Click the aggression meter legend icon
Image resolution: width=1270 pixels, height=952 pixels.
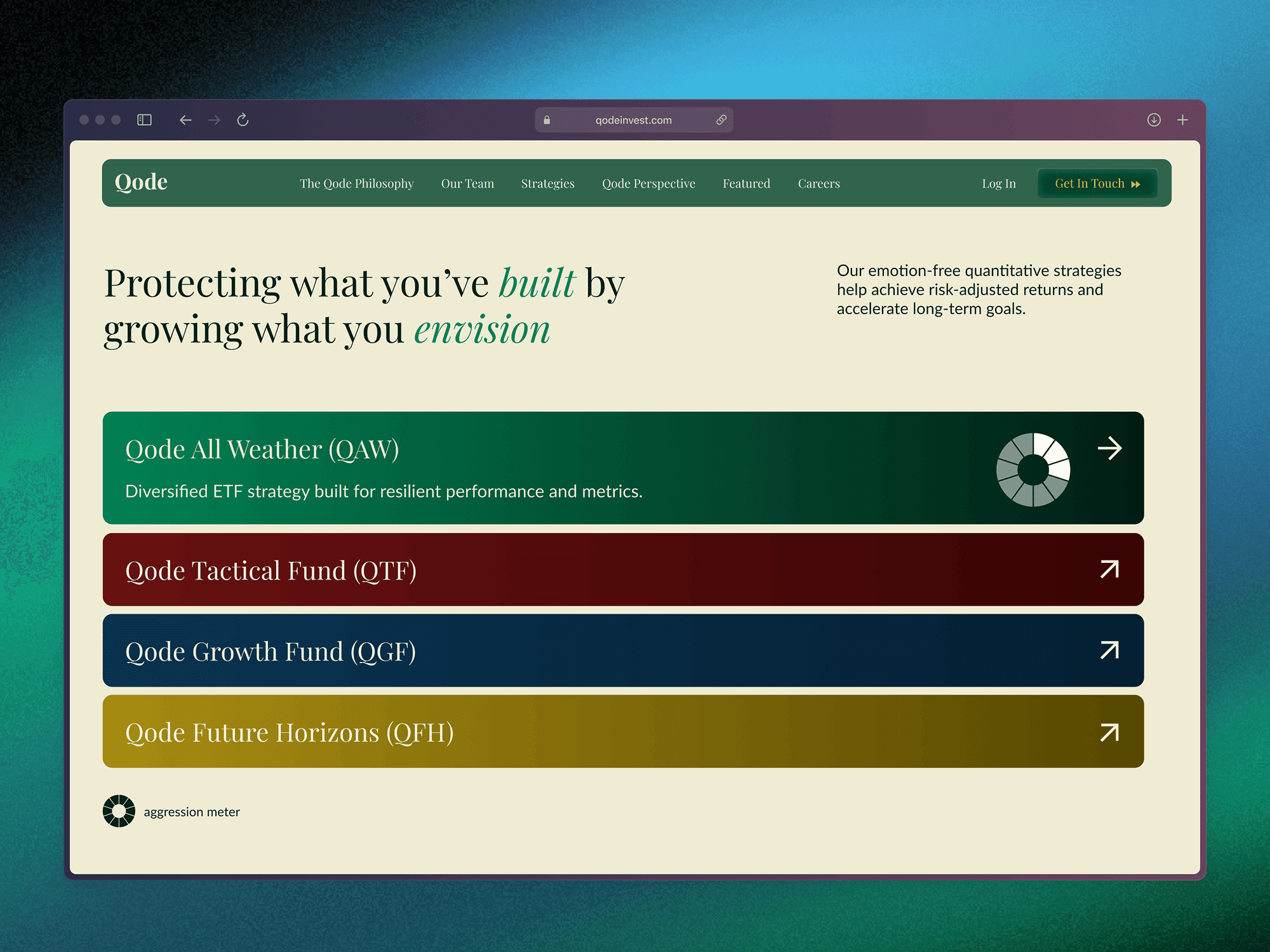pos(119,810)
